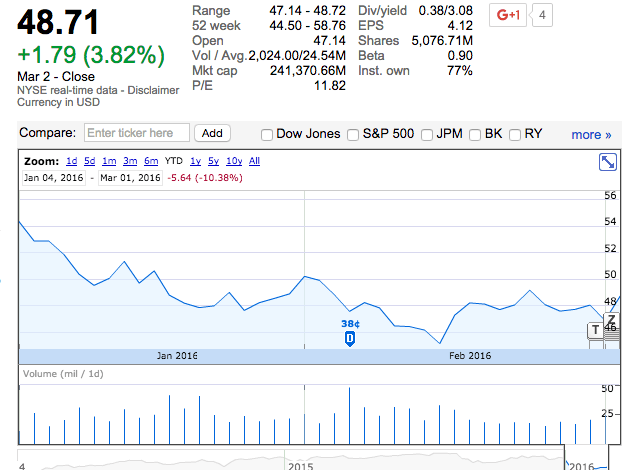
Task: Tick the BK comparison checkbox
Action: click(475, 135)
